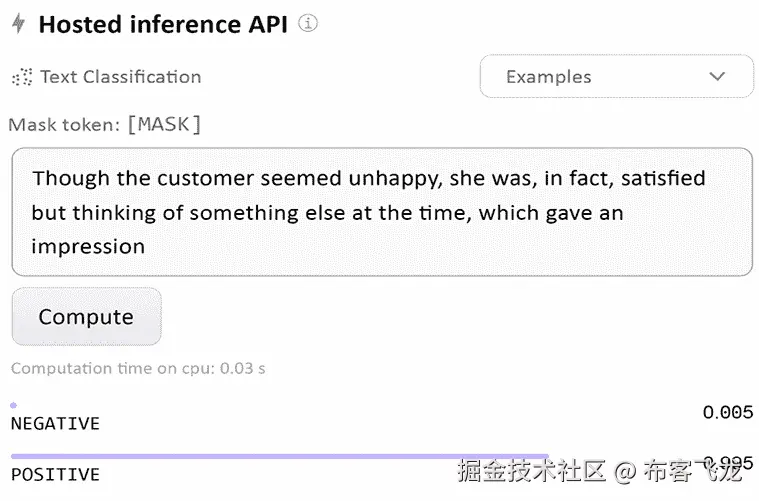Click the 0.005 negative score value
This screenshot has width=759, height=501.
(727, 412)
